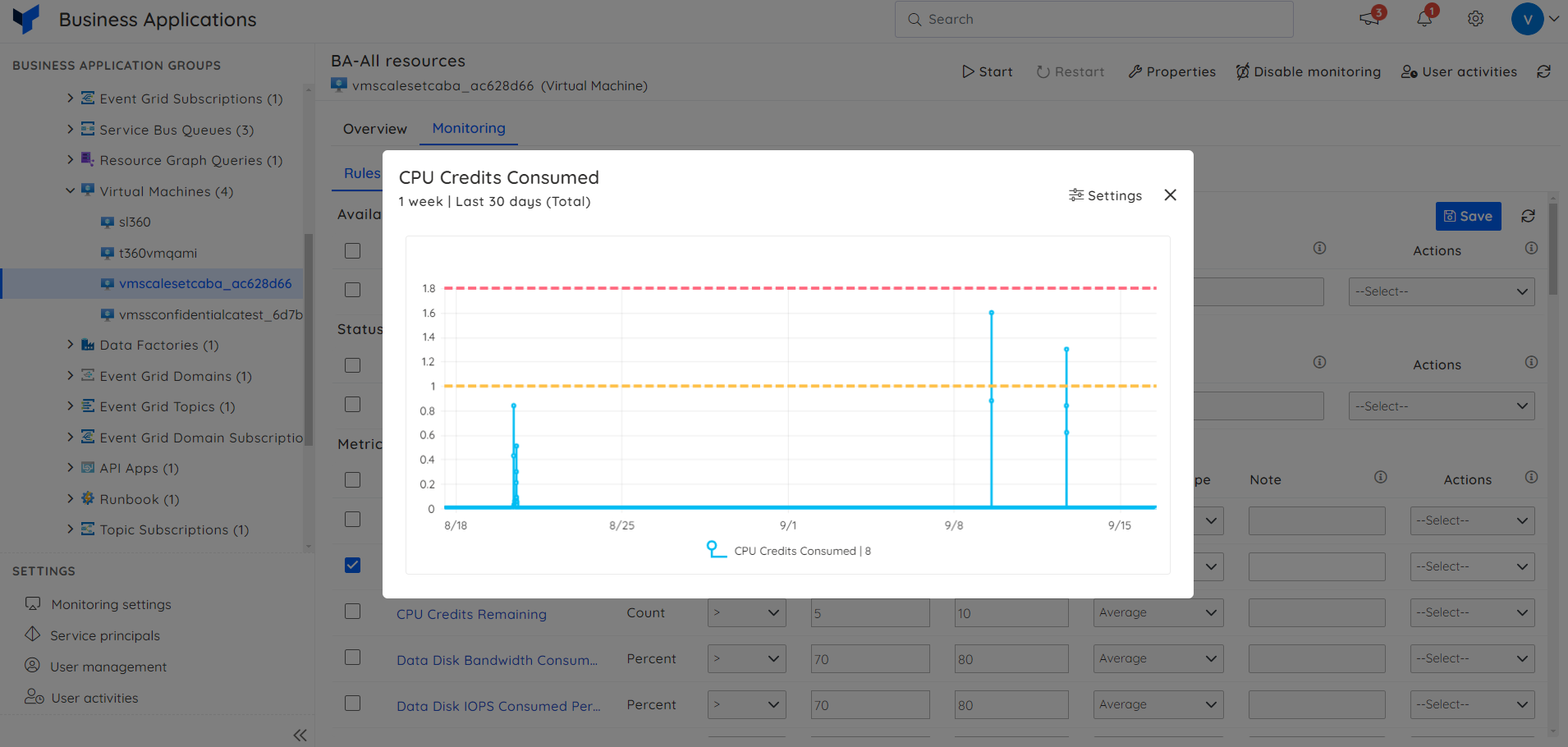
Task: Open the announcements megaphone icon
Action: 1370,18
